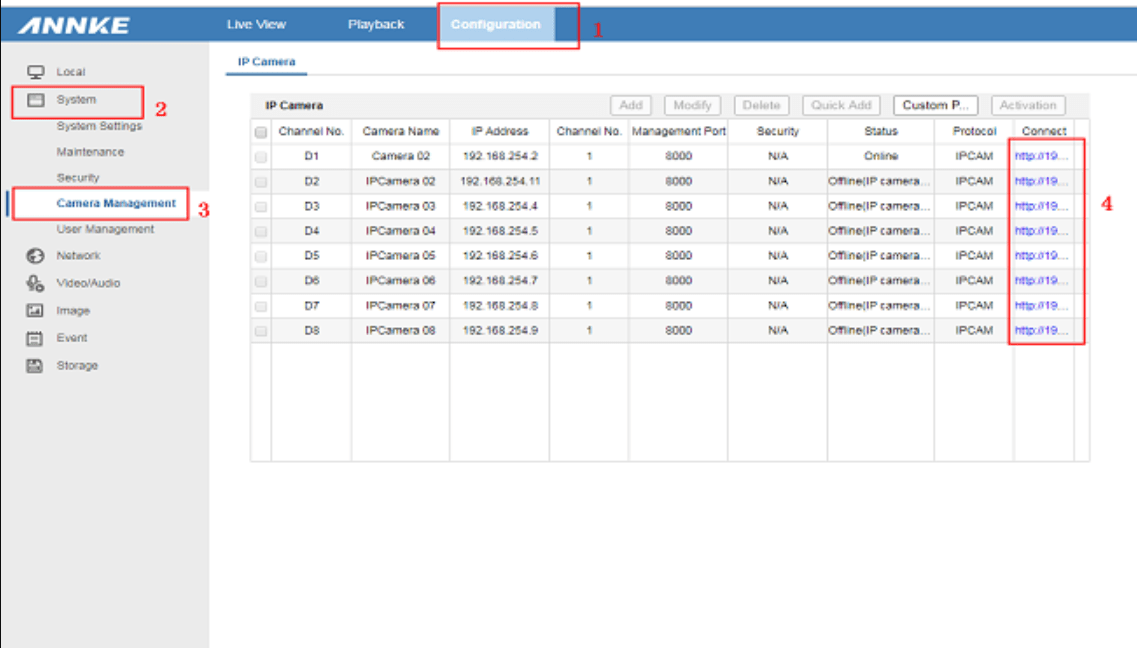The image size is (1137, 648).
Task: Sort by the Status column header
Action: pos(880,131)
